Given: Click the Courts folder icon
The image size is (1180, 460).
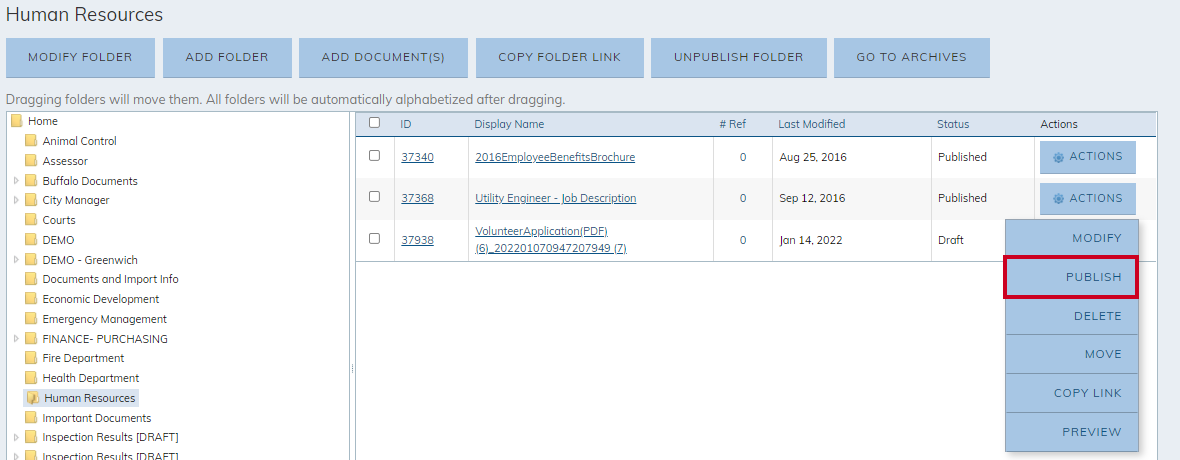Looking at the screenshot, I should click(31, 220).
